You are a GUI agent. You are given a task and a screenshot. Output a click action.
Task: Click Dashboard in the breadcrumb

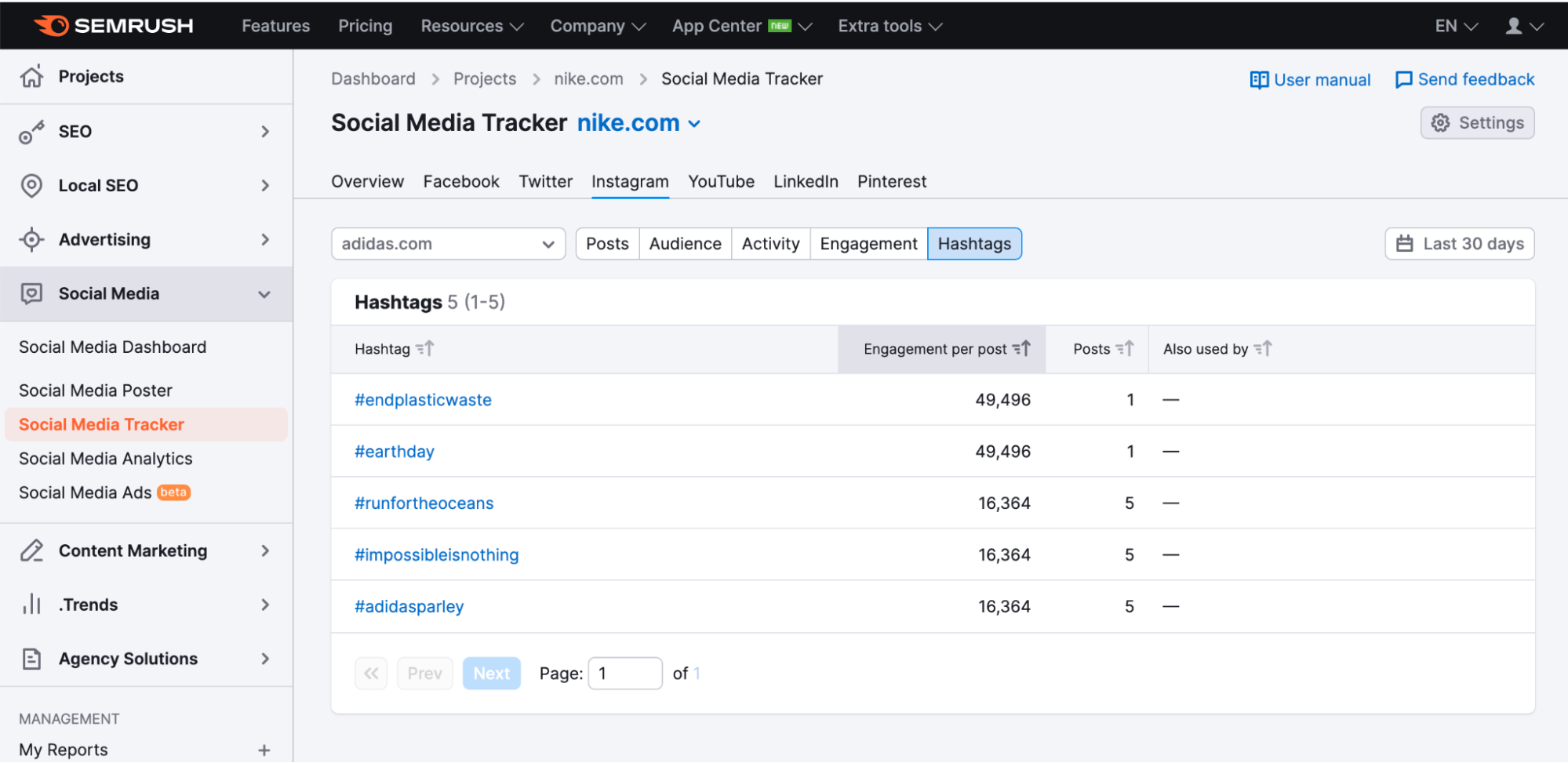tap(373, 79)
